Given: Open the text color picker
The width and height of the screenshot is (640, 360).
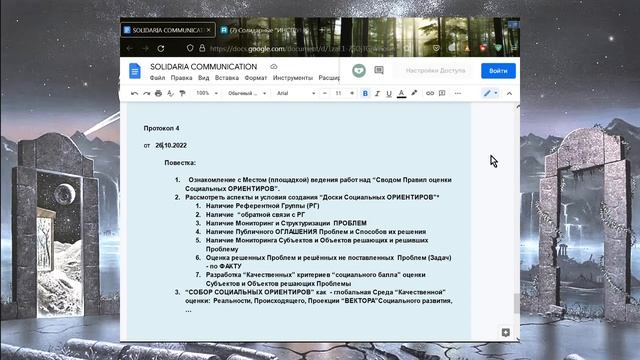Looking at the screenshot, I should (x=401, y=93).
